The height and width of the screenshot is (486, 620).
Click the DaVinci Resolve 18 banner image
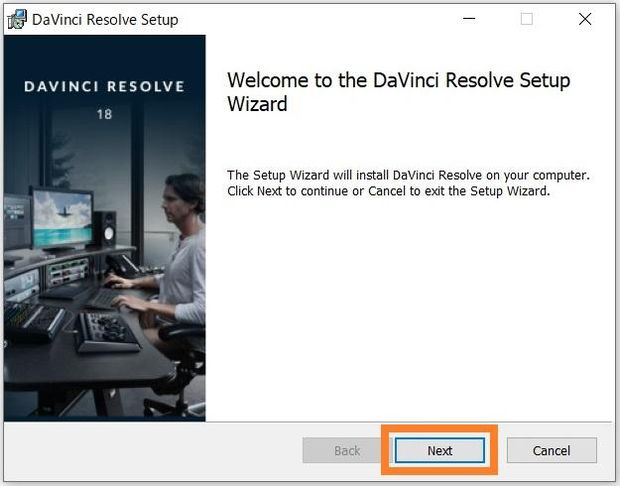[x=105, y=228]
